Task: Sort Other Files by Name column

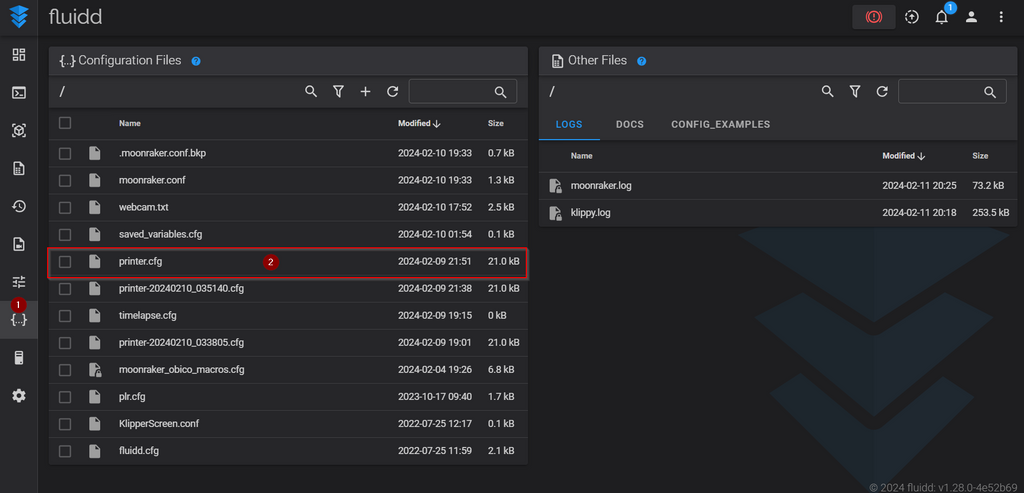Action: point(581,156)
